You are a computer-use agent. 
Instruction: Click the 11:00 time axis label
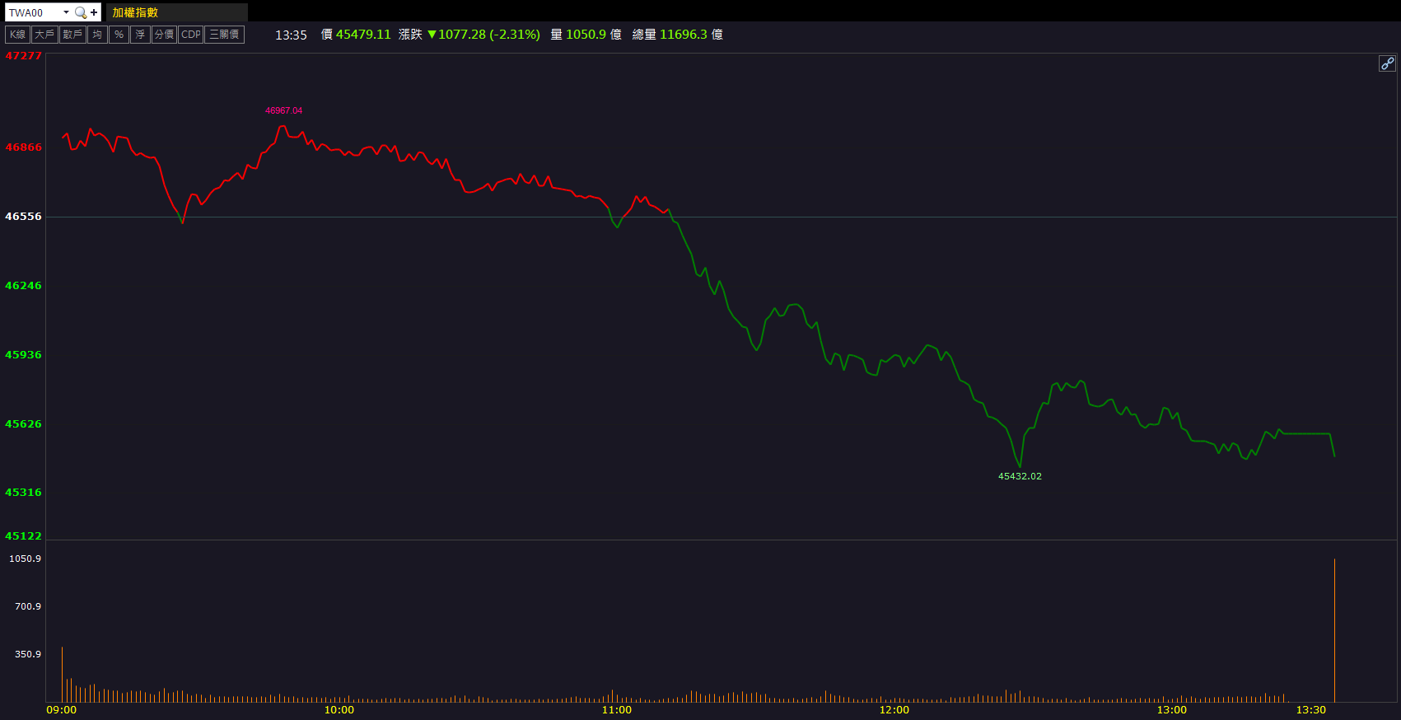click(x=616, y=710)
